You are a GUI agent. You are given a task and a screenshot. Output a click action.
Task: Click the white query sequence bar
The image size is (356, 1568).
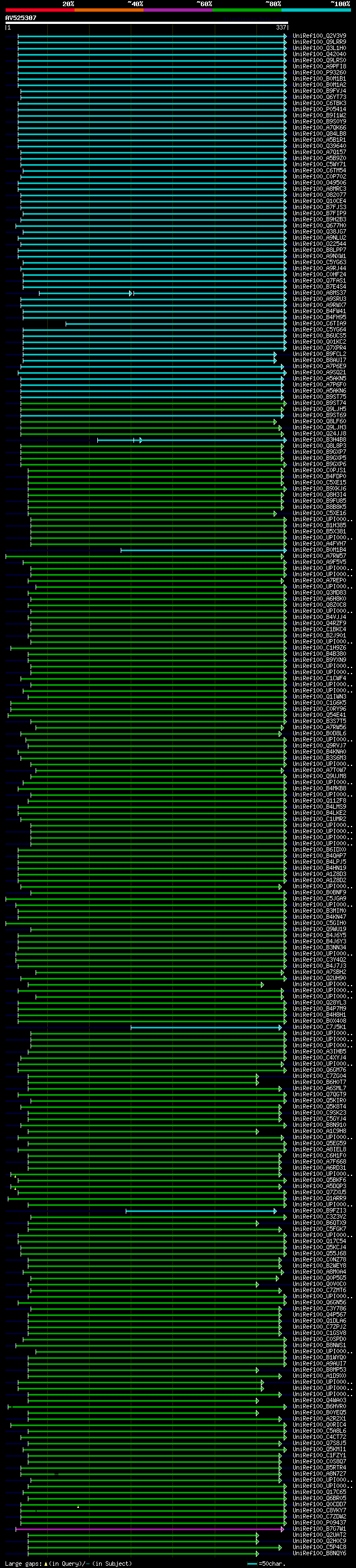[x=146, y=22]
